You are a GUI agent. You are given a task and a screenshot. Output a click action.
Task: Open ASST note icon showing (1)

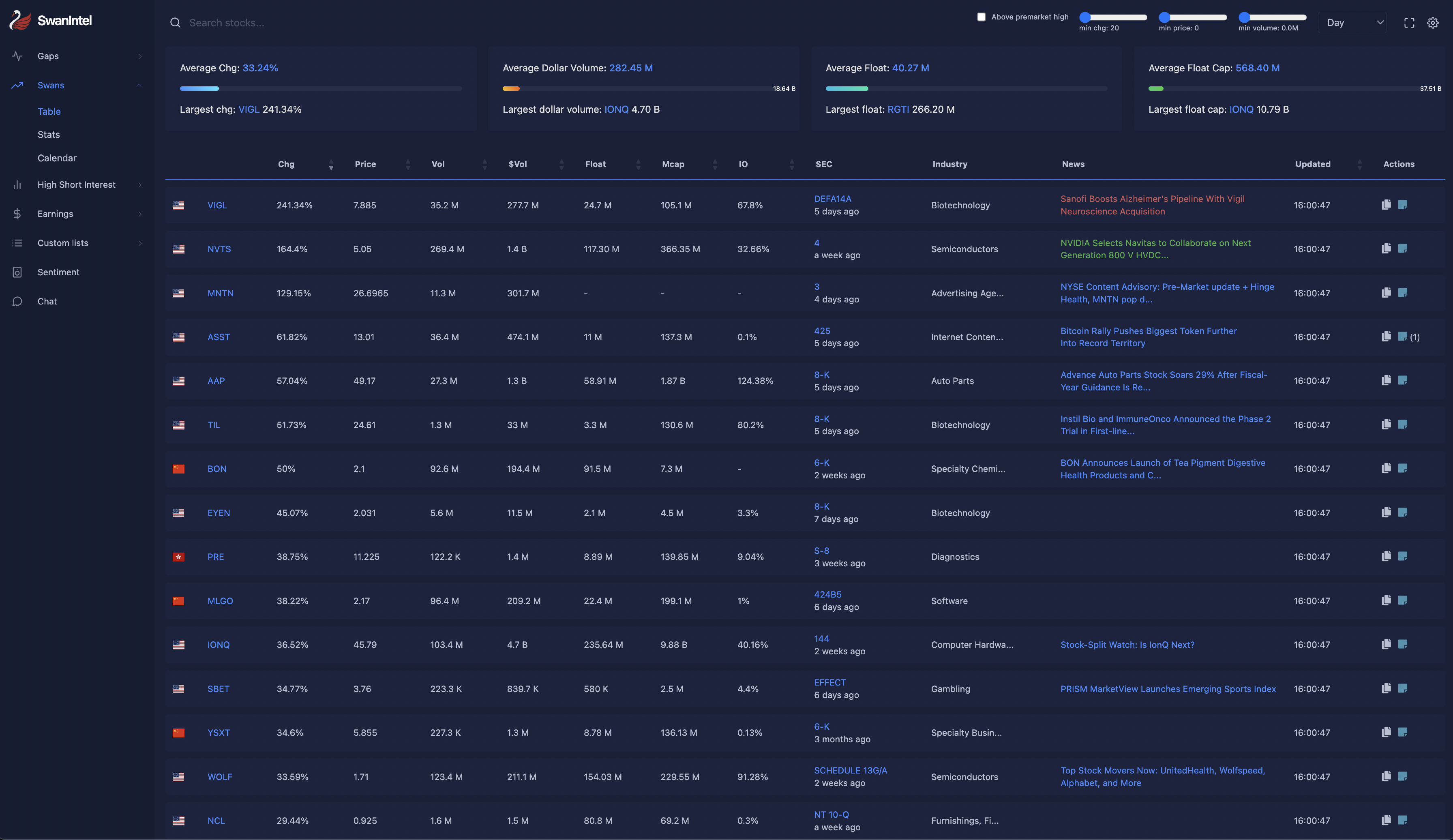[x=1402, y=337]
